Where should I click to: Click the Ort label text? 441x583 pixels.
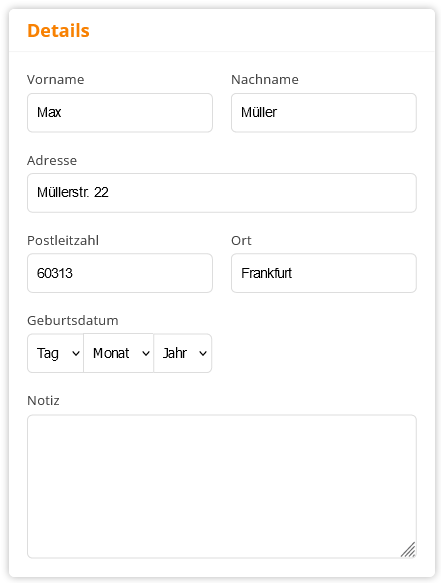[241, 241]
